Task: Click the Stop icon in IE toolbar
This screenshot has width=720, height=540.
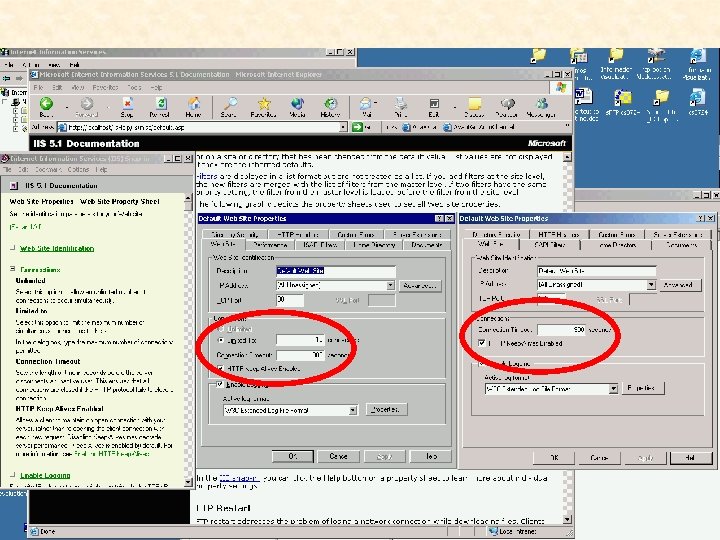Action: [127, 107]
